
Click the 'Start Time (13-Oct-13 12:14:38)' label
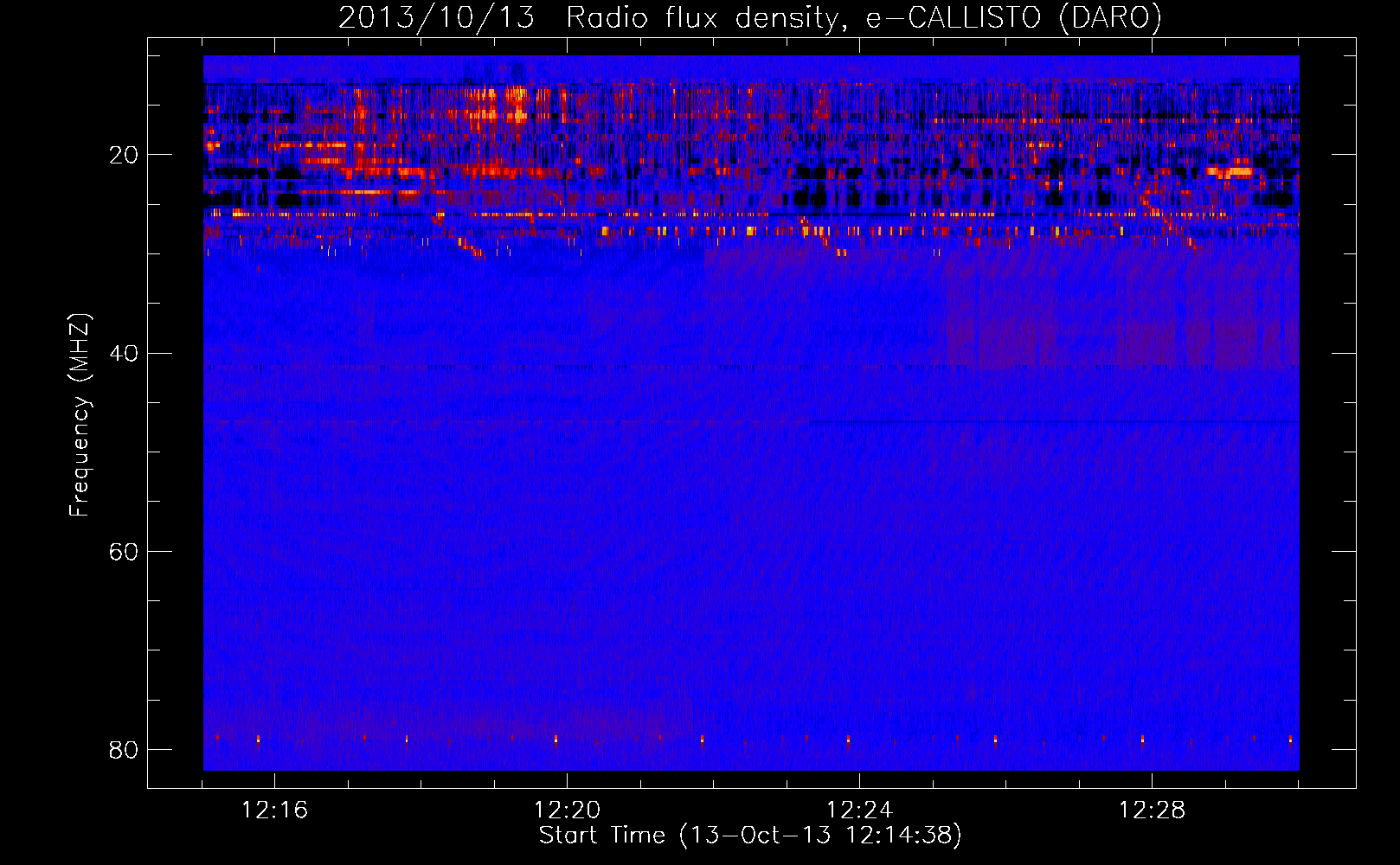[x=750, y=836]
